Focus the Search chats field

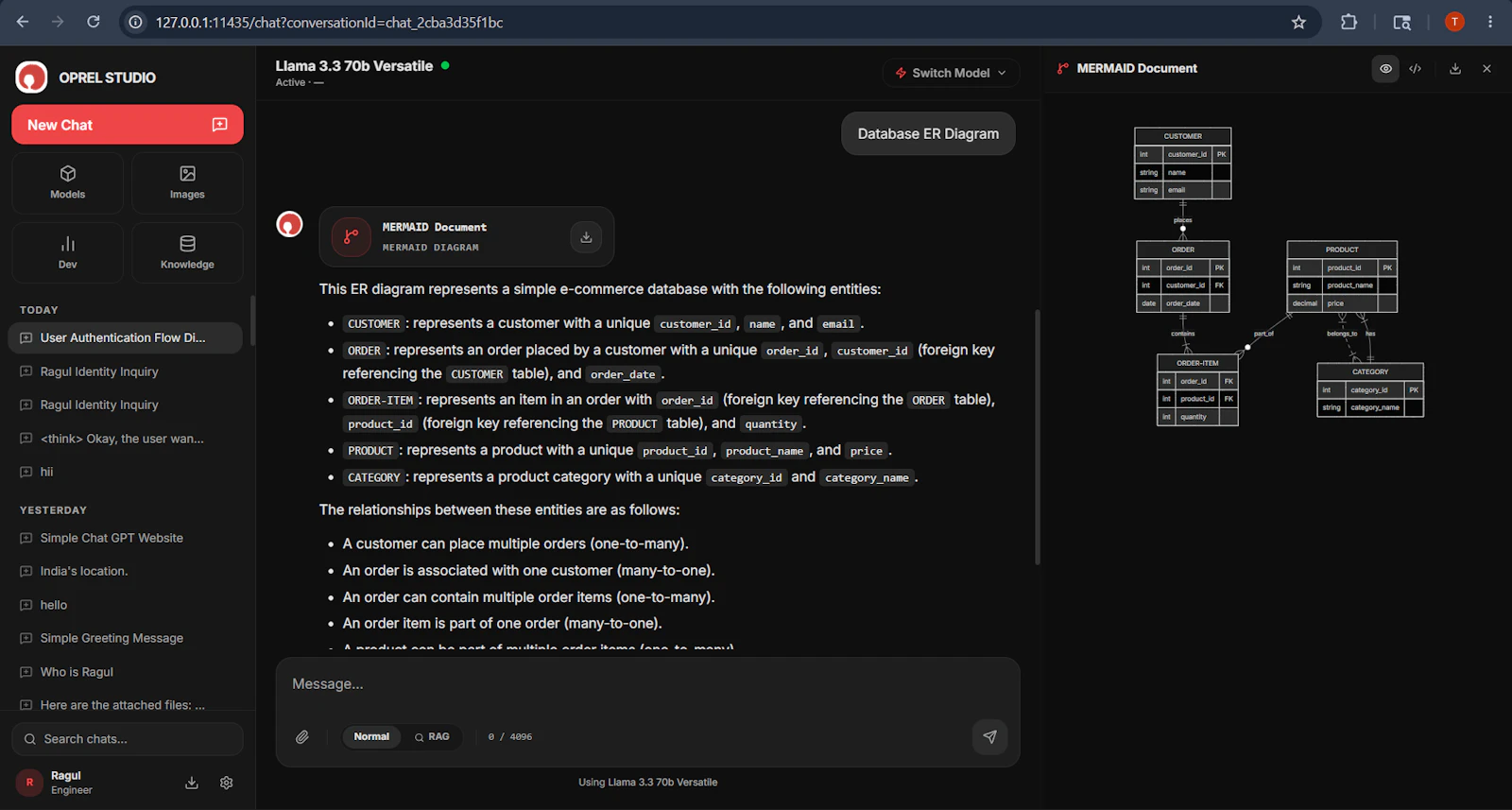(128, 739)
